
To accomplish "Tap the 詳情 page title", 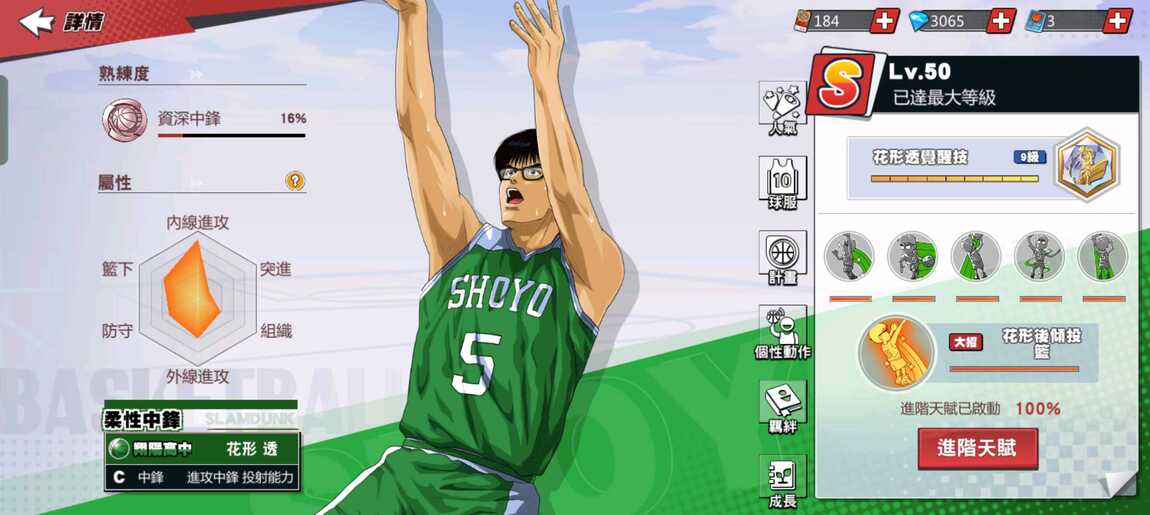I will point(83,22).
